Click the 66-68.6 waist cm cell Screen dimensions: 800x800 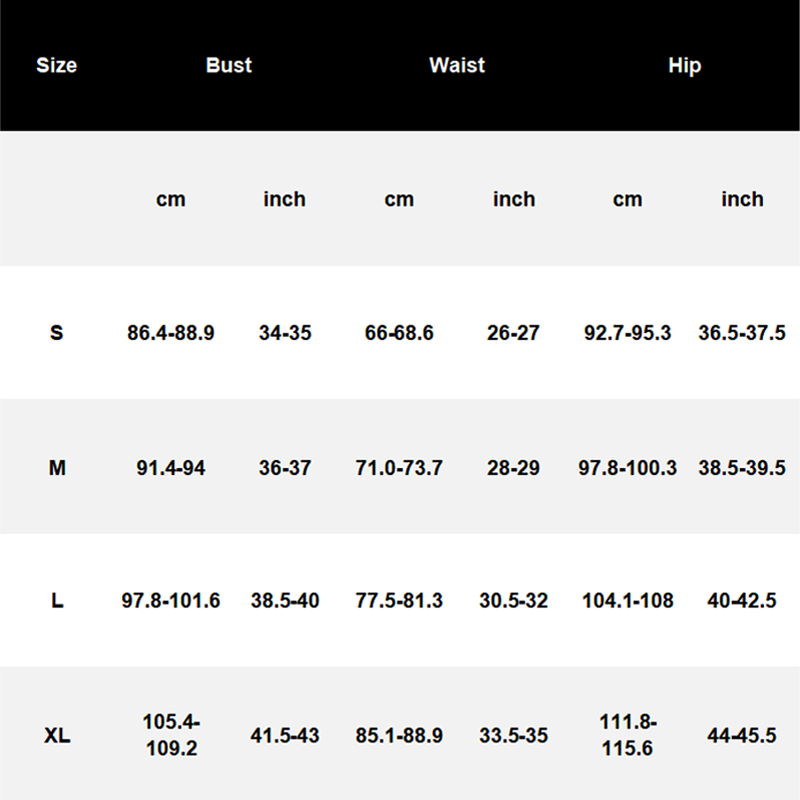399,333
